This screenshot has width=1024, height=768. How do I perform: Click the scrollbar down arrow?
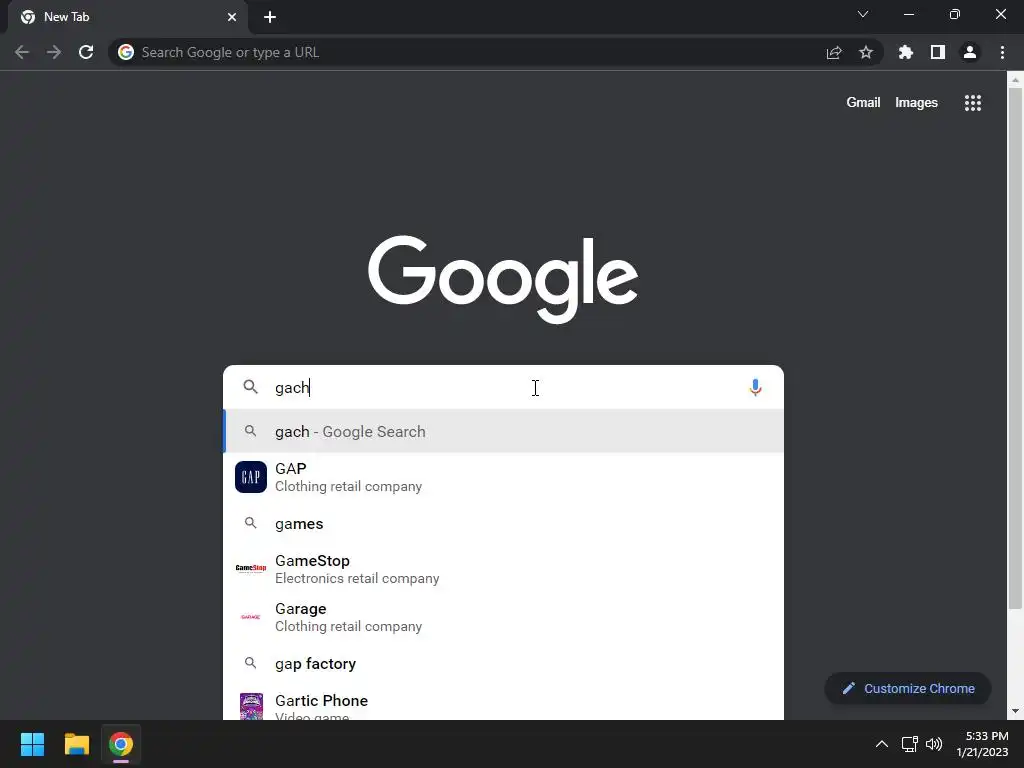click(1015, 711)
